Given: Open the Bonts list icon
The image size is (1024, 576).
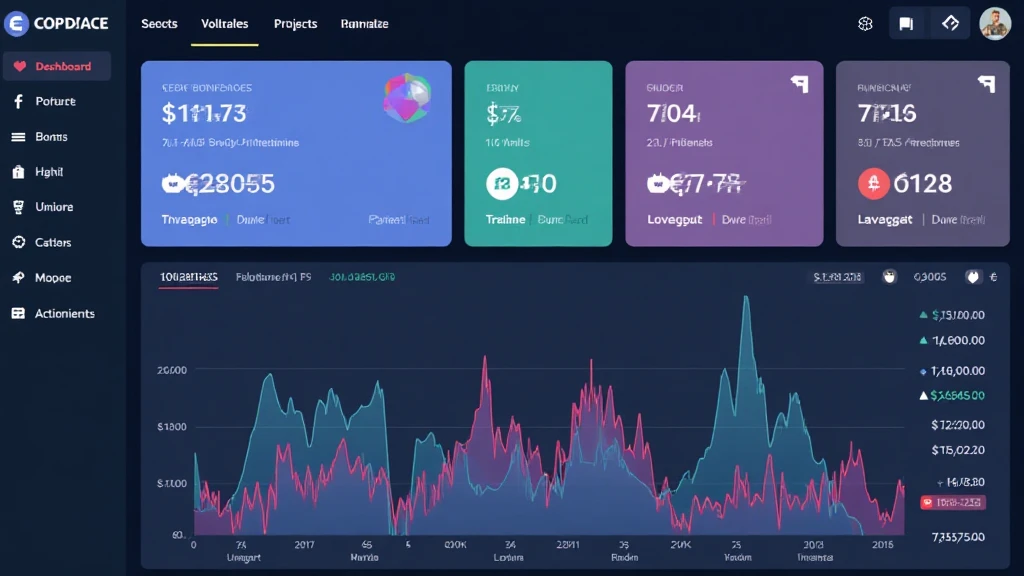Looking at the screenshot, I should [x=18, y=137].
